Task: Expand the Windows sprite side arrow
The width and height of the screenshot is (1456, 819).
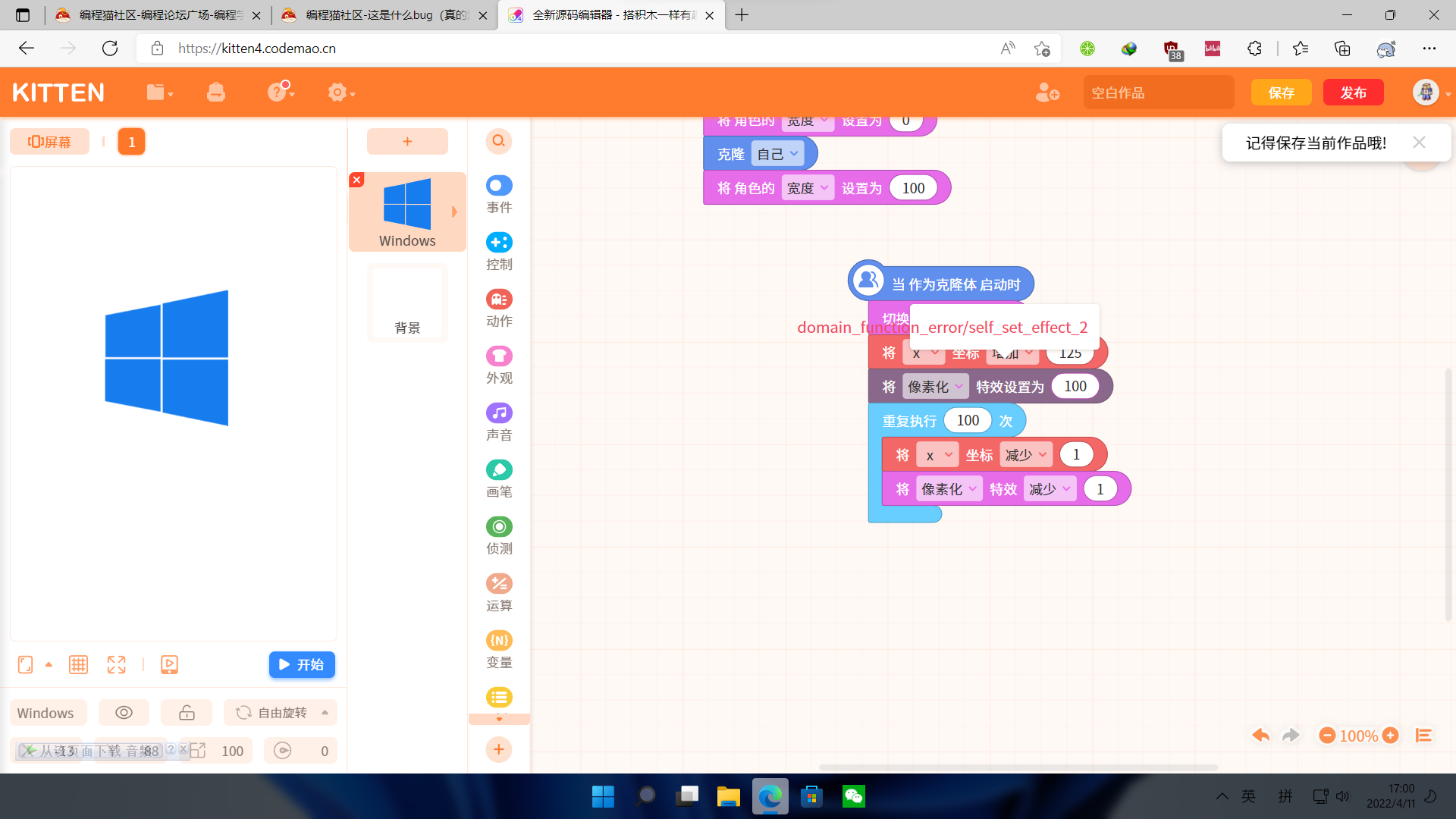Action: click(454, 212)
